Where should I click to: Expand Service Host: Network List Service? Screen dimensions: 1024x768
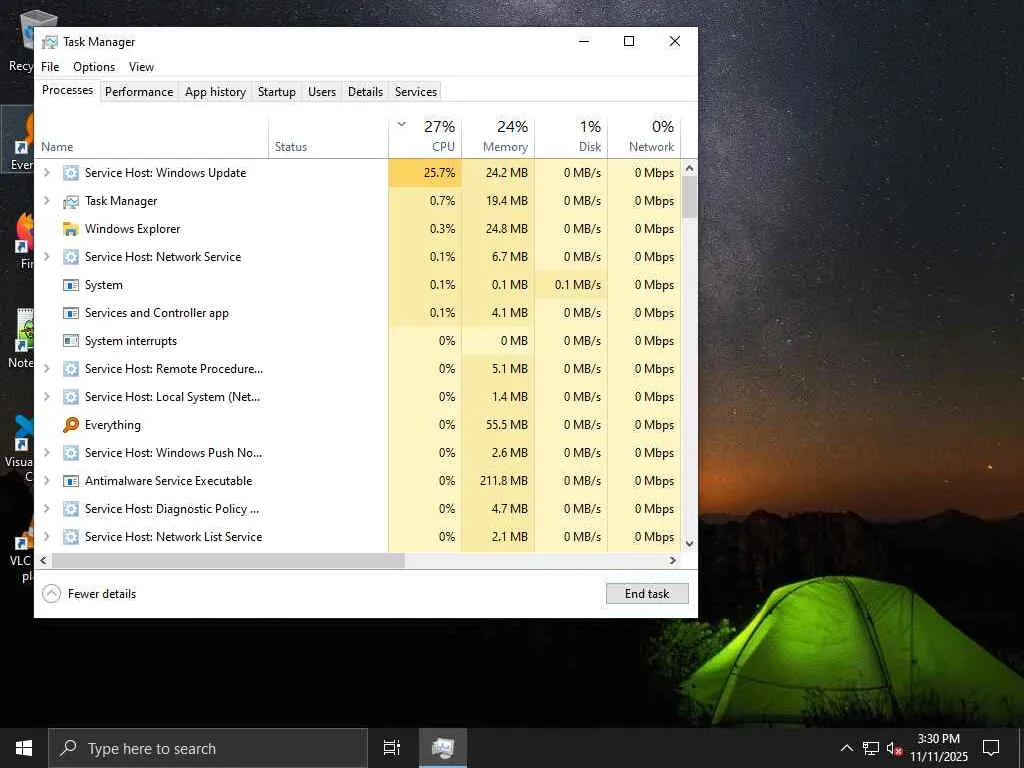point(46,536)
